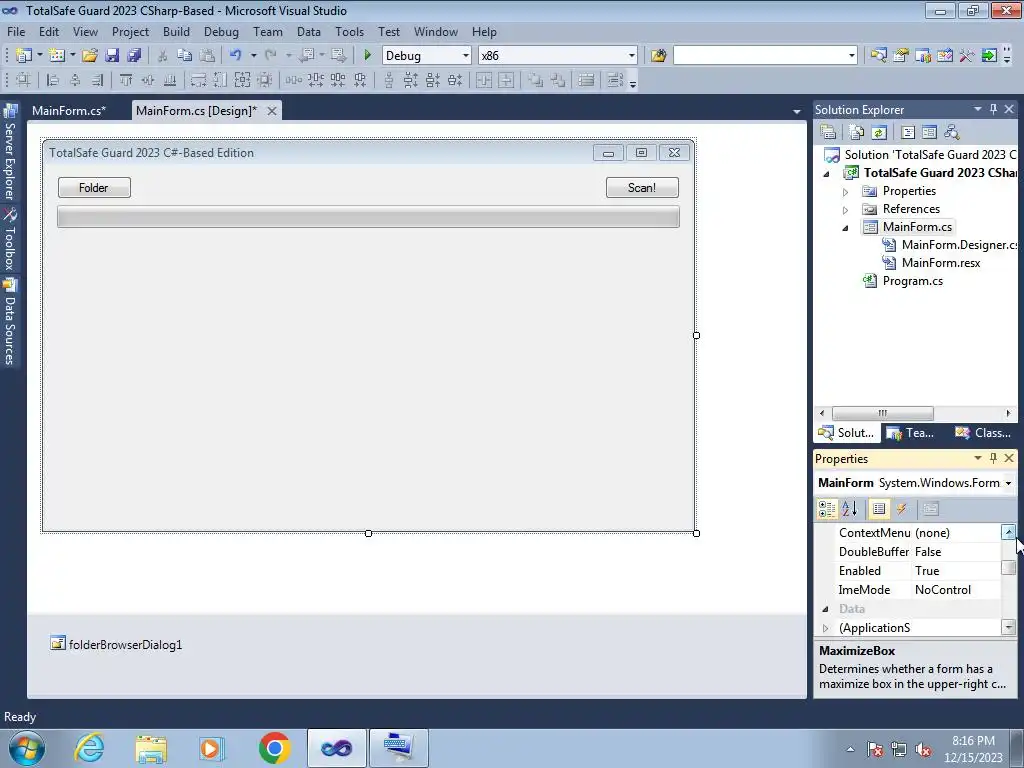Click the Solution Explorer horizontal scrollbar thumb
This screenshot has height=768, width=1024.
tap(882, 413)
